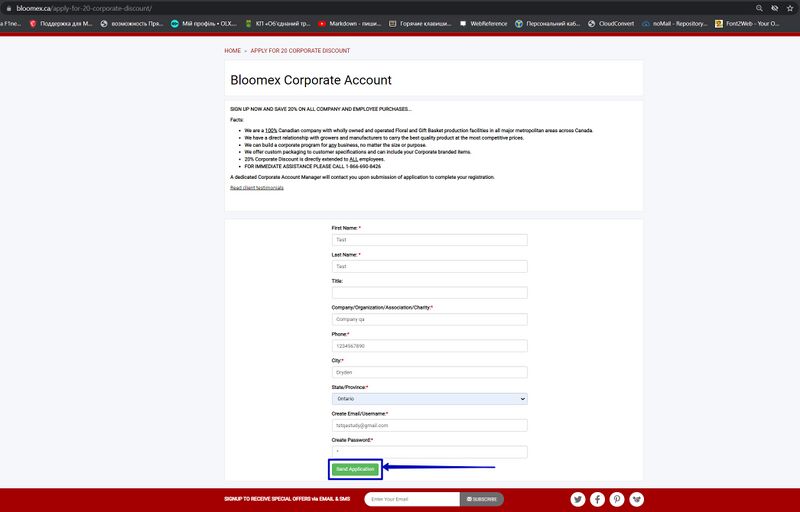Click APPLY FOR 20 CORPORATE DISCOUNT breadcrumb
The height and width of the screenshot is (512, 800).
point(300,50)
